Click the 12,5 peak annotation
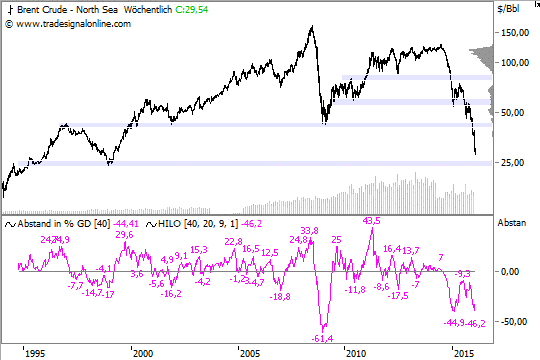The height and width of the screenshot is (360, 540). (270, 253)
